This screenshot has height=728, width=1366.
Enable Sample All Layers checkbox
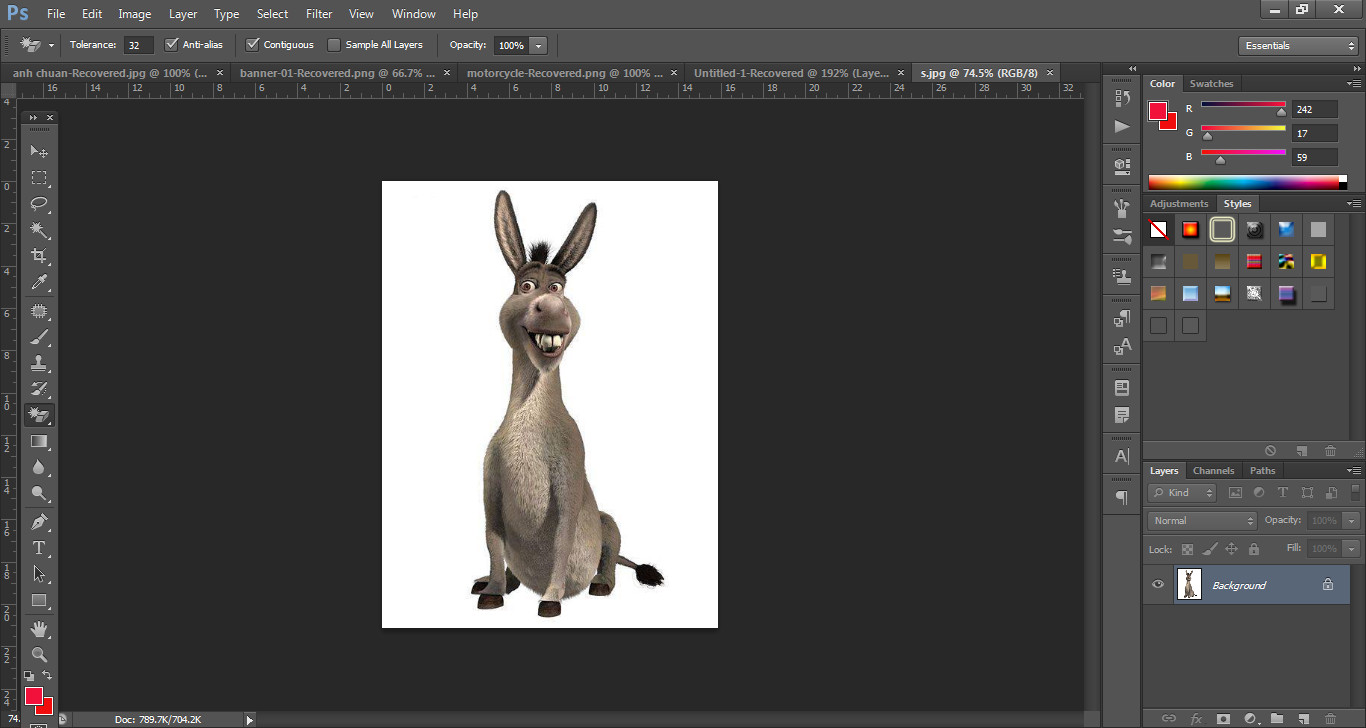pos(334,44)
